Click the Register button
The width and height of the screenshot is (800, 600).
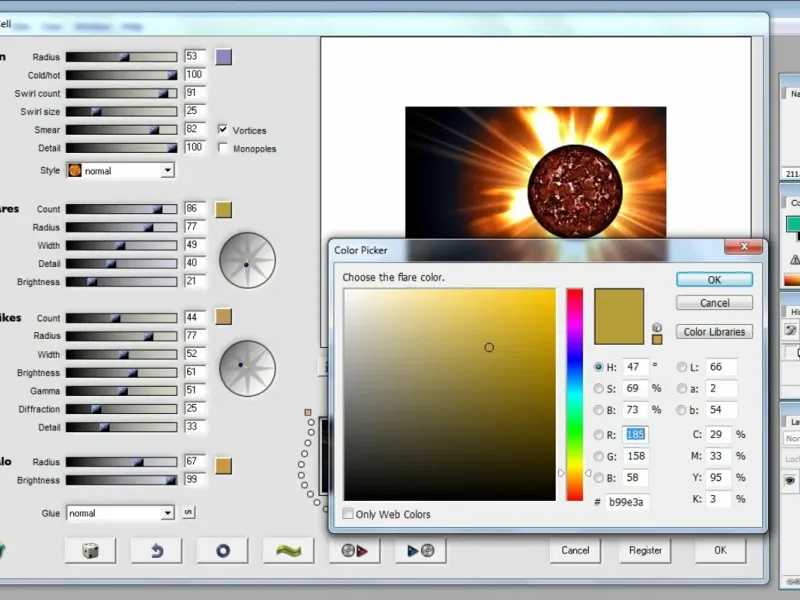pos(645,550)
